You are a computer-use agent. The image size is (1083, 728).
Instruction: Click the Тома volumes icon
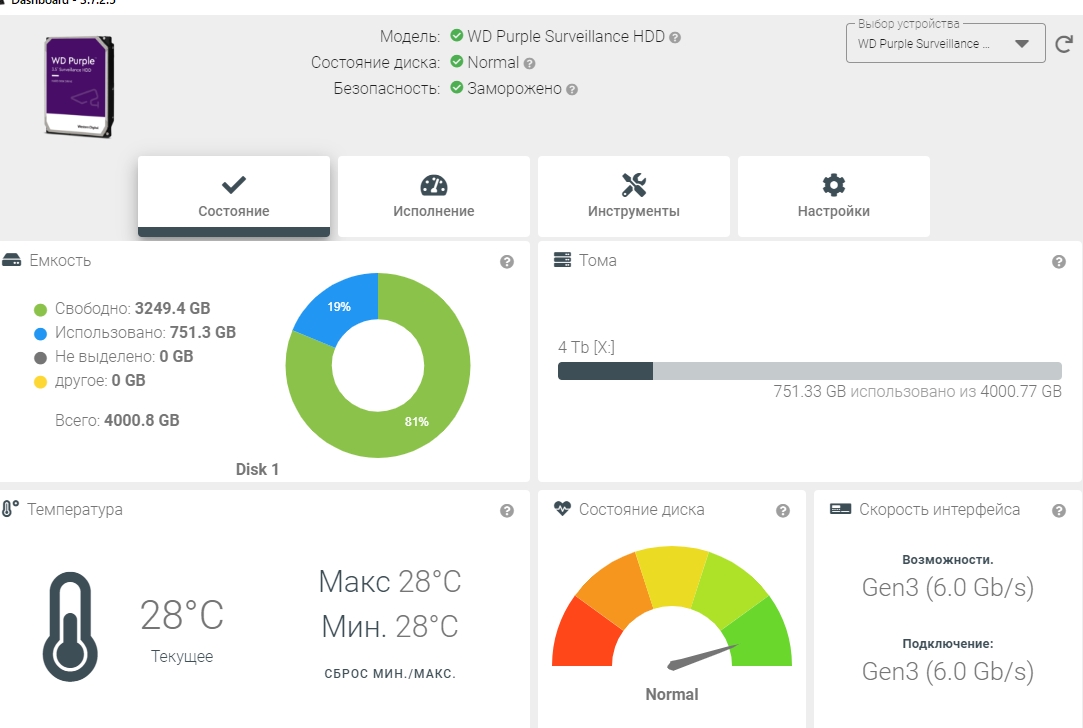(x=562, y=260)
